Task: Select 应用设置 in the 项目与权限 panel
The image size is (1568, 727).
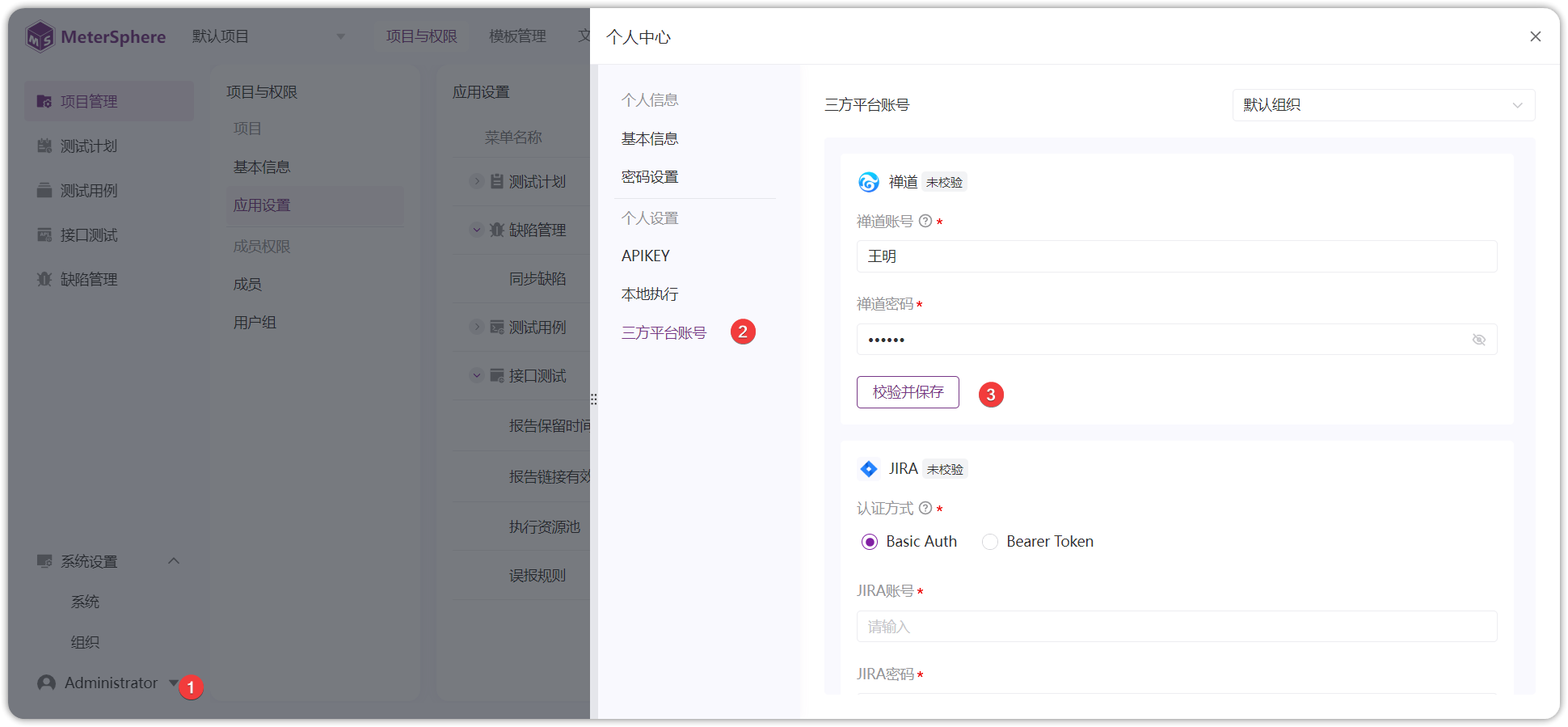Action: [315, 205]
